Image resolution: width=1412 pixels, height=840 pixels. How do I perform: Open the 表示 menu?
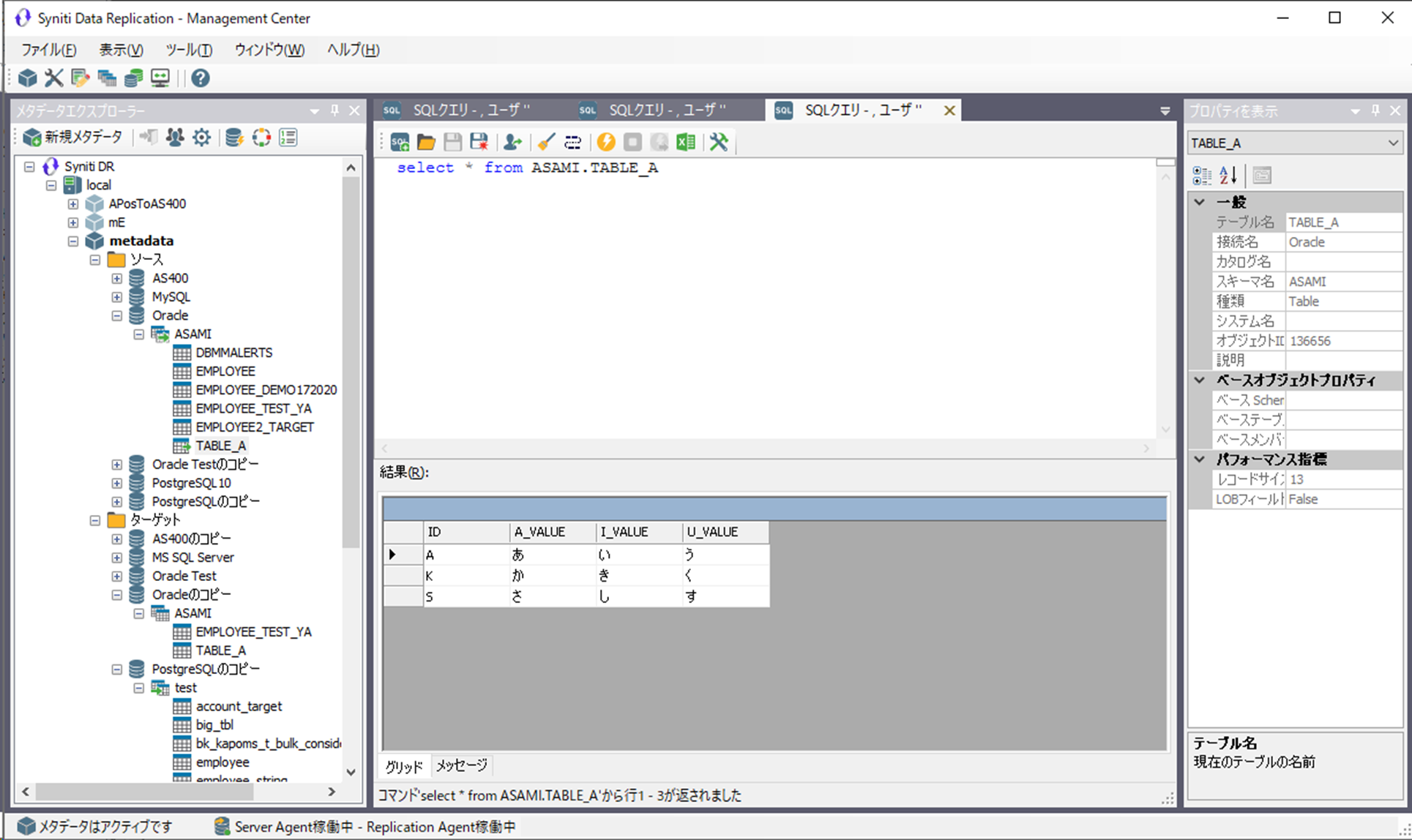coord(121,50)
